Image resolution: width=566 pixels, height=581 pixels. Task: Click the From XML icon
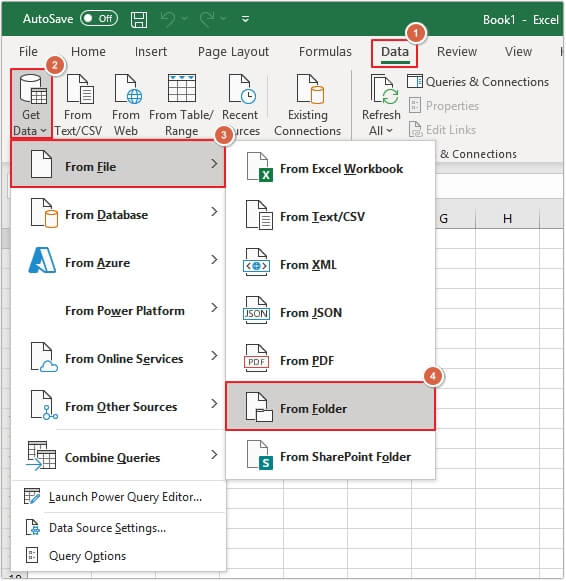coord(256,262)
